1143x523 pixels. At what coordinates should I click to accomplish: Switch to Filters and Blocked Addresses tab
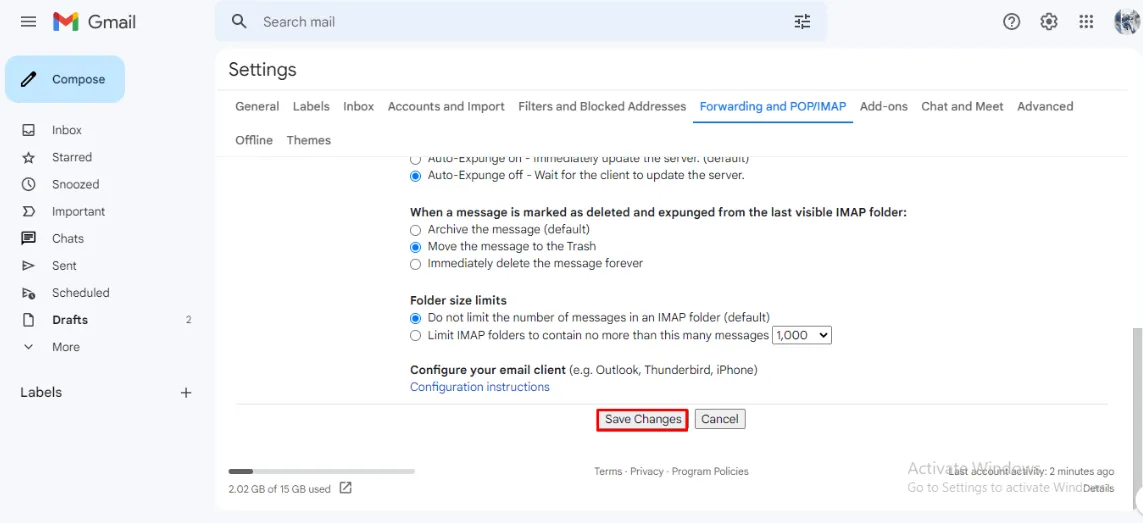coord(602,106)
